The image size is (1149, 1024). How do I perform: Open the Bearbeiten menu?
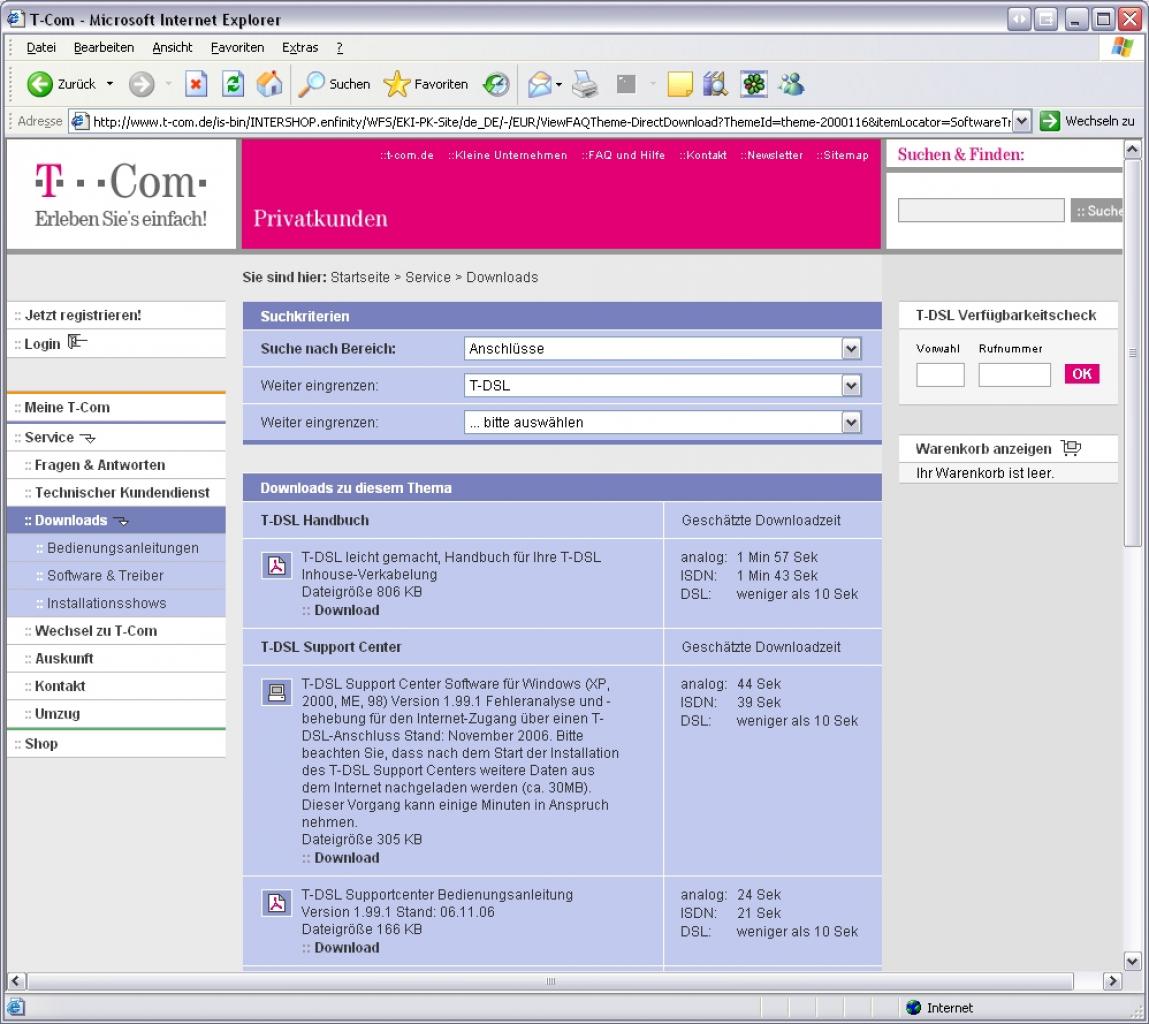pos(104,48)
